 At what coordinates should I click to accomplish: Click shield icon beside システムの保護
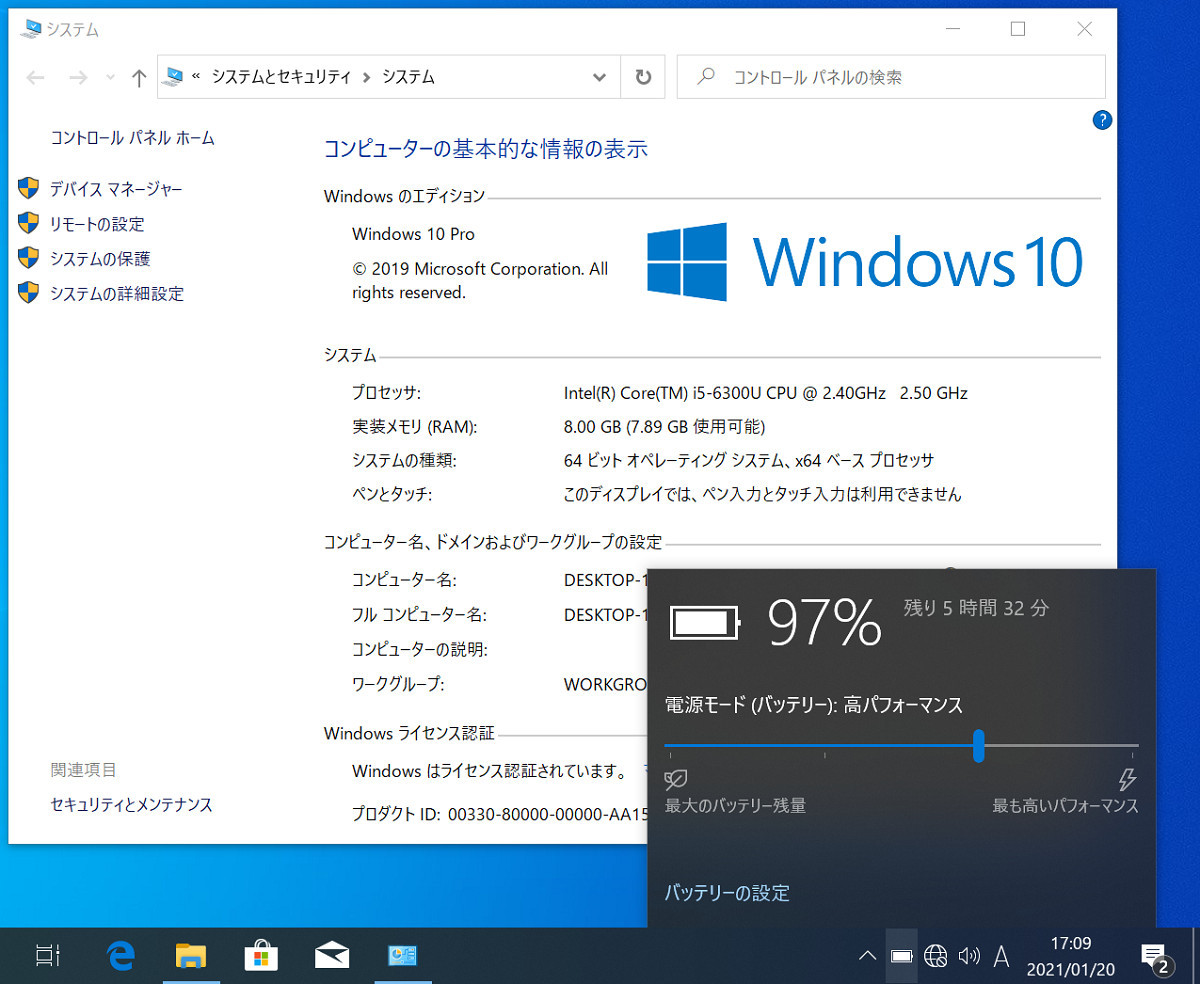point(29,258)
